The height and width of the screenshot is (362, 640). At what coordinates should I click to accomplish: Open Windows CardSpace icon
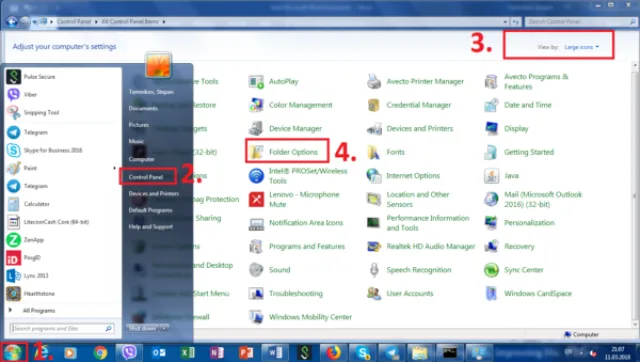(x=491, y=293)
